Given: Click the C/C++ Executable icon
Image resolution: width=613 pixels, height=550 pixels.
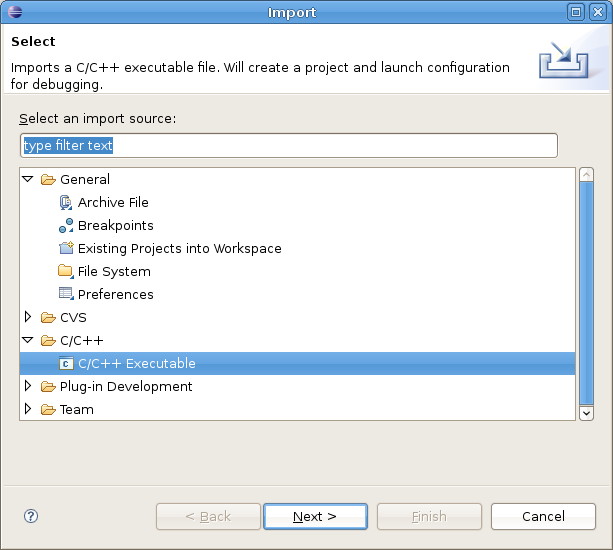Looking at the screenshot, I should pyautogui.click(x=66, y=364).
